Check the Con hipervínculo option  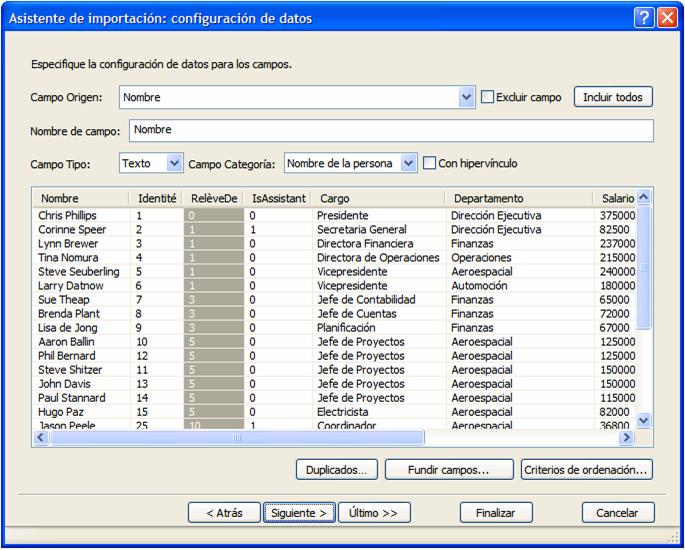[x=429, y=163]
